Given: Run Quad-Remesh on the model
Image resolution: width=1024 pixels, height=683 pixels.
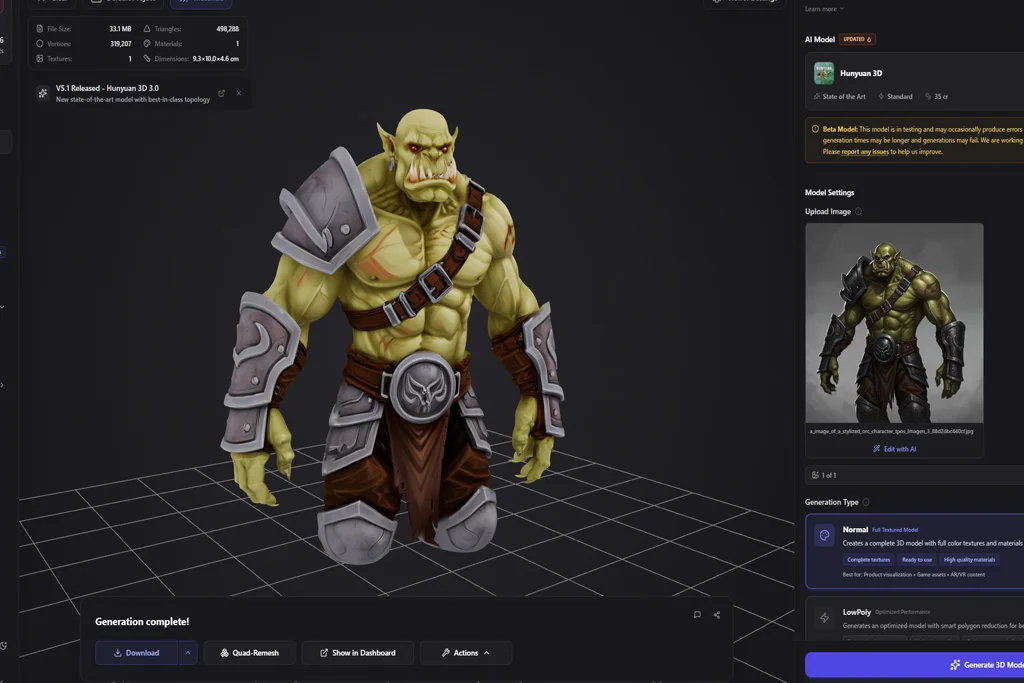Looking at the screenshot, I should (249, 652).
